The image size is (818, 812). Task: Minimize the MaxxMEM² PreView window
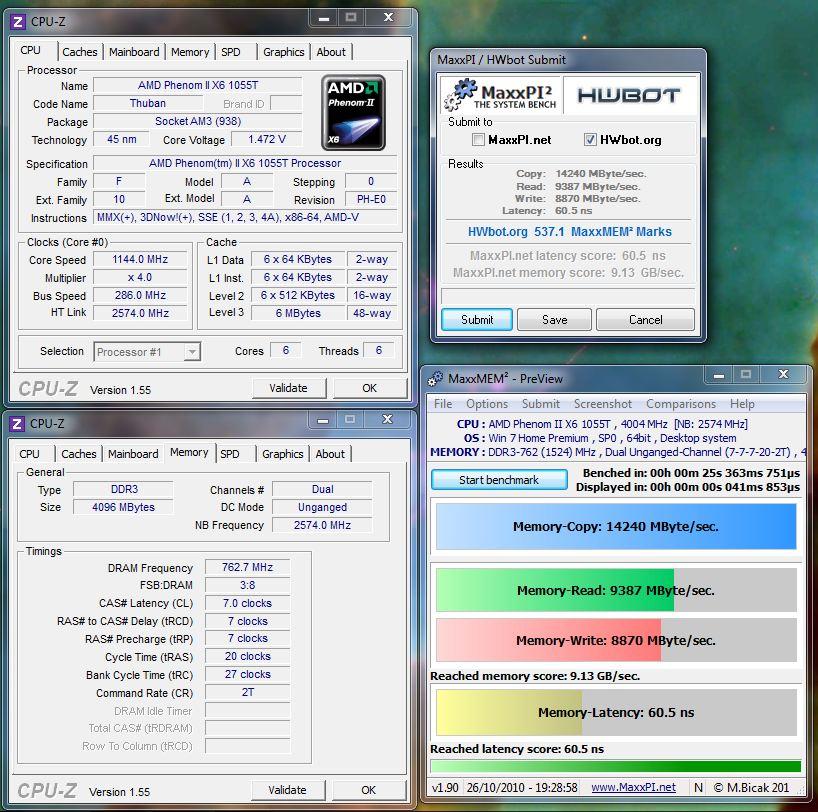[x=718, y=375]
